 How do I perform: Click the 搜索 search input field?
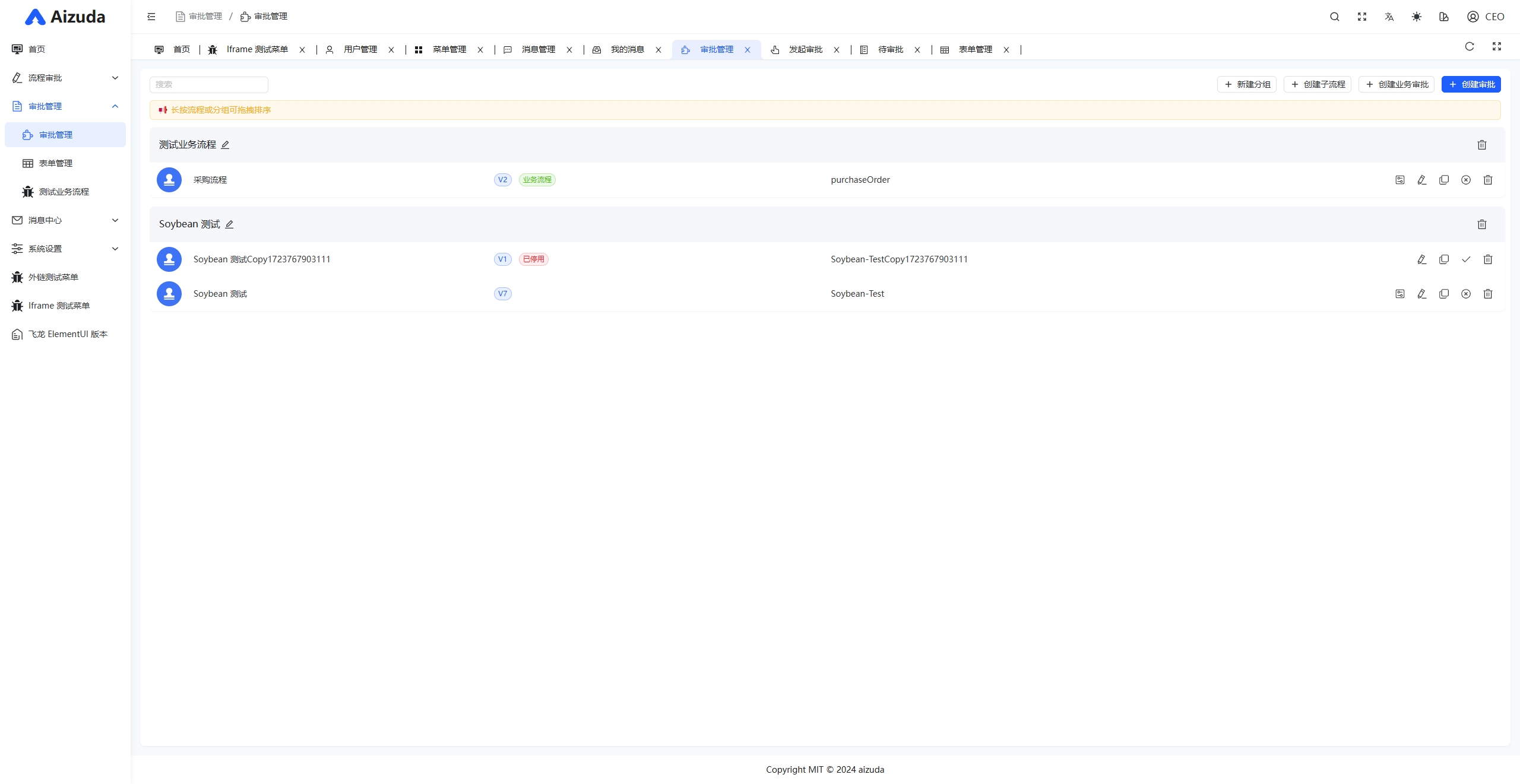pyautogui.click(x=208, y=84)
